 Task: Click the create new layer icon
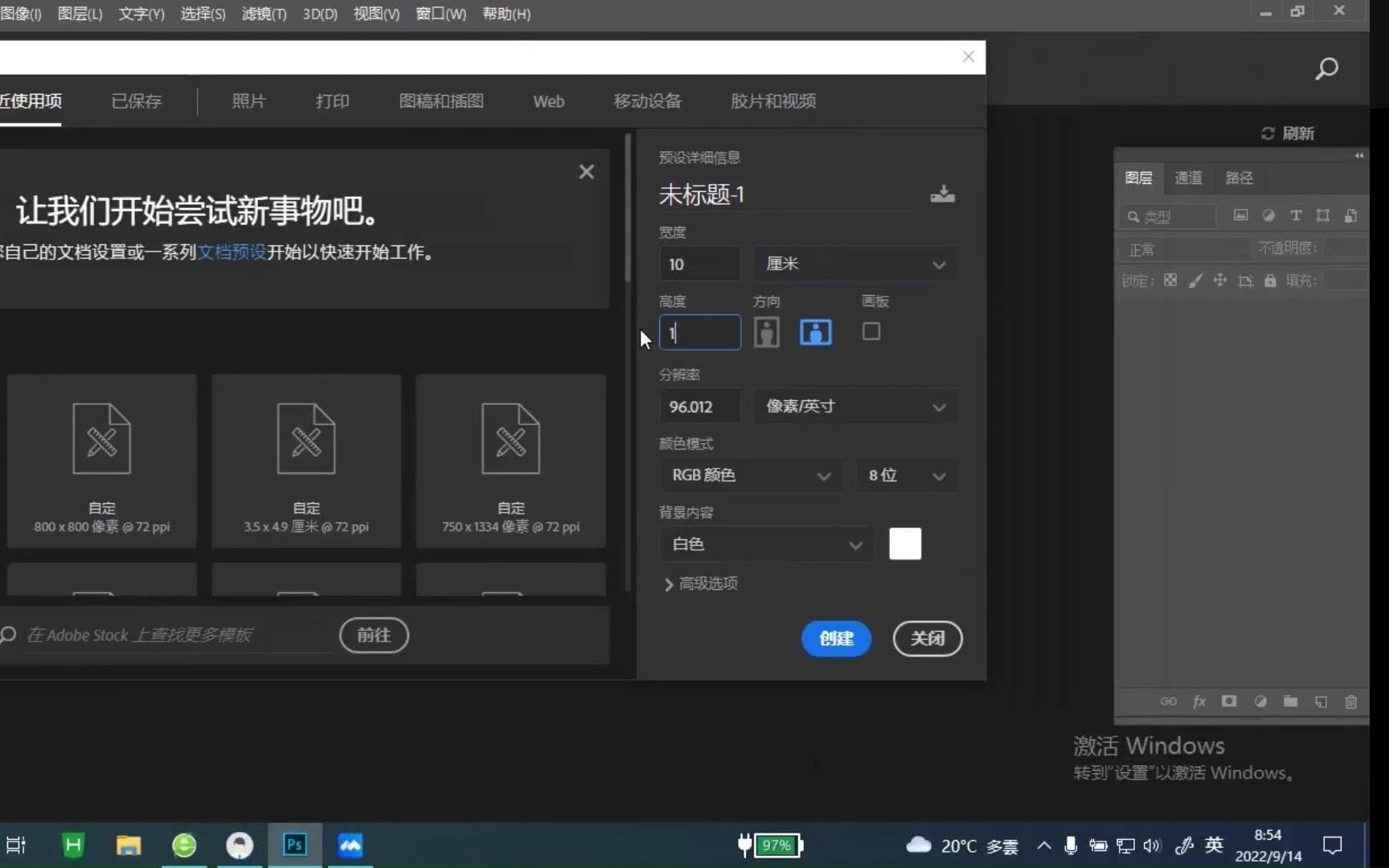tap(1321, 702)
